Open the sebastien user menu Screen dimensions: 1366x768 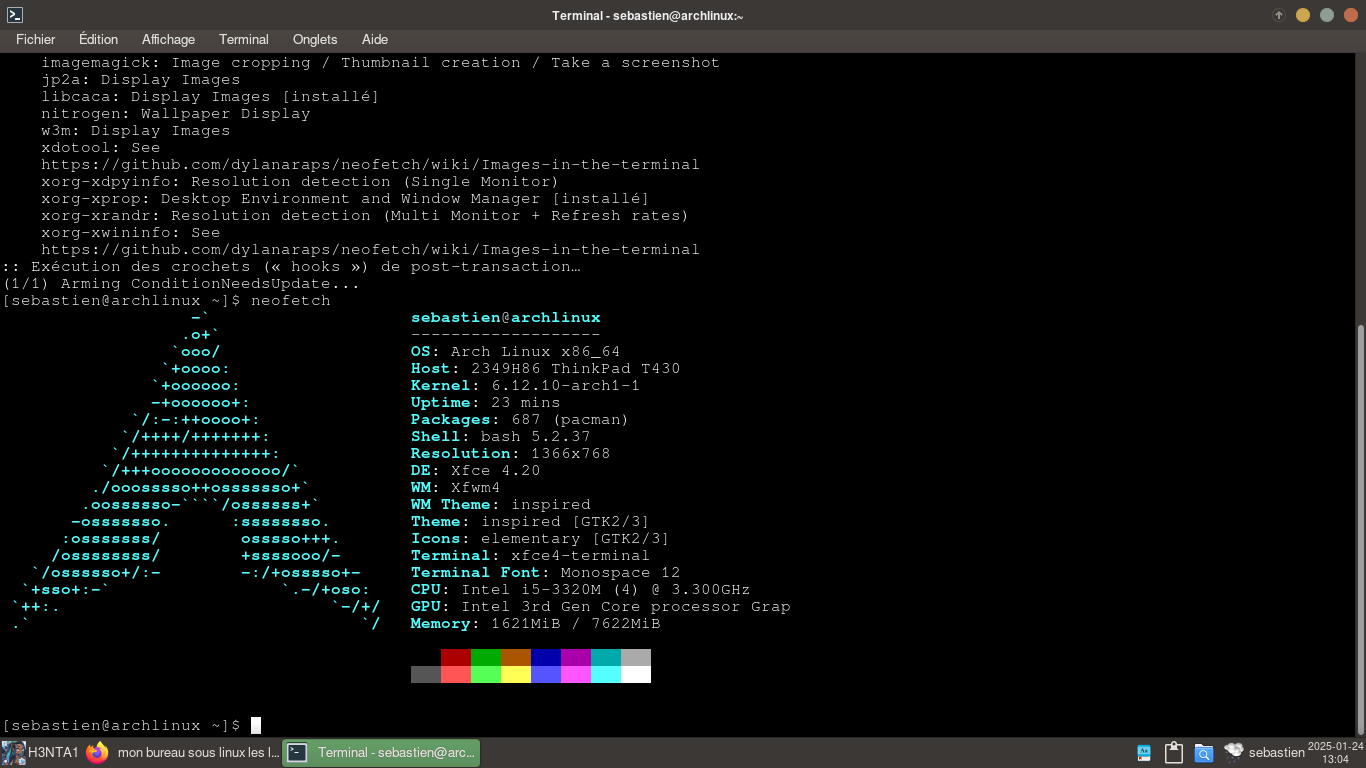coord(1276,753)
